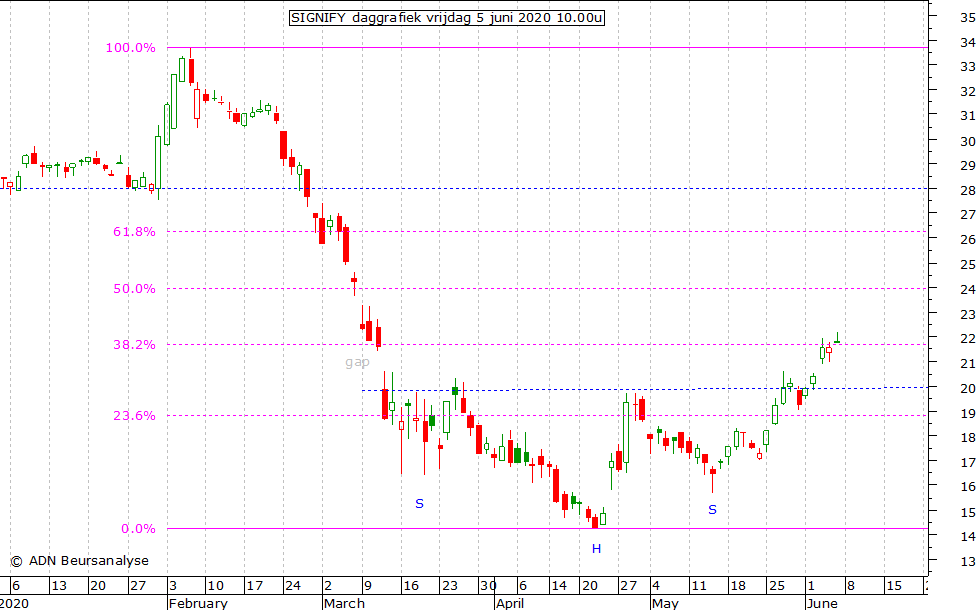Viewport: 979px width, 610px height.
Task: Click price level 14 on right axis
Action: point(968,536)
